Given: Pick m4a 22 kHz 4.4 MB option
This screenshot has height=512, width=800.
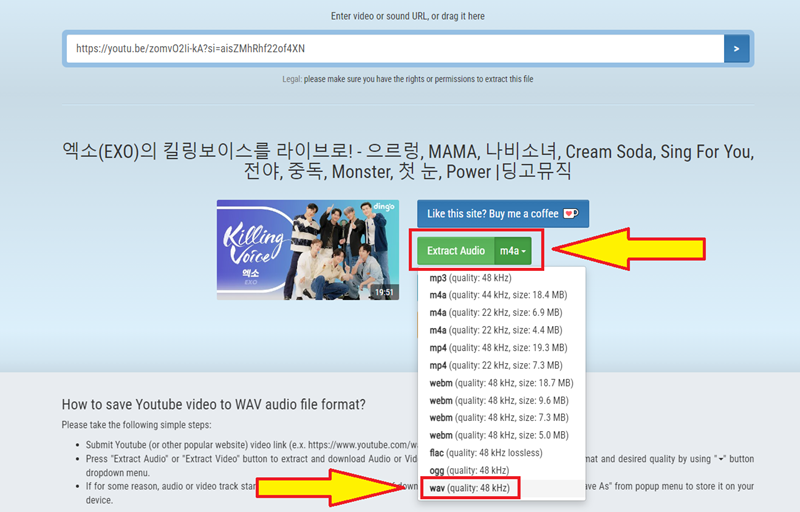Looking at the screenshot, I should coord(494,330).
